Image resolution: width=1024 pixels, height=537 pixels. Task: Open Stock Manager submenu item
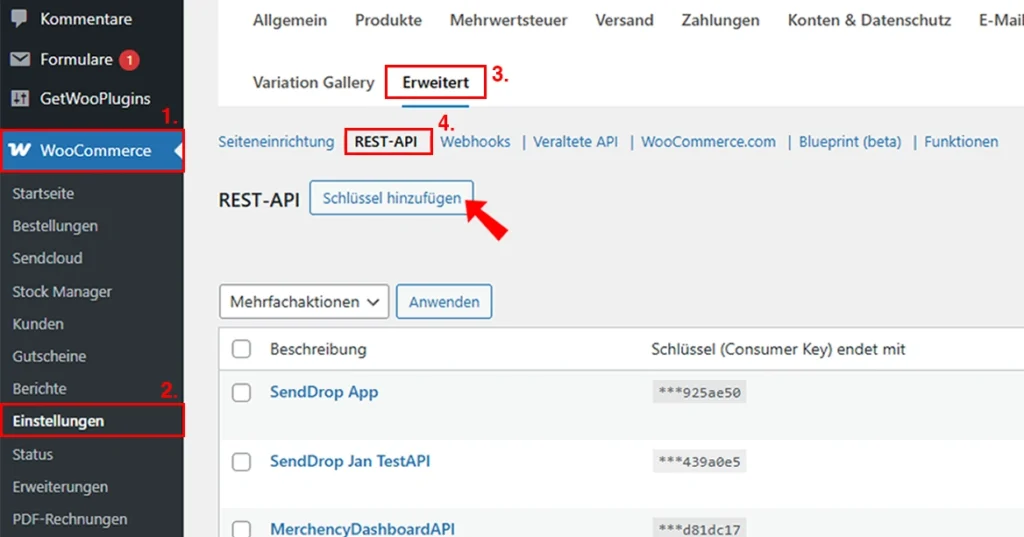[62, 291]
